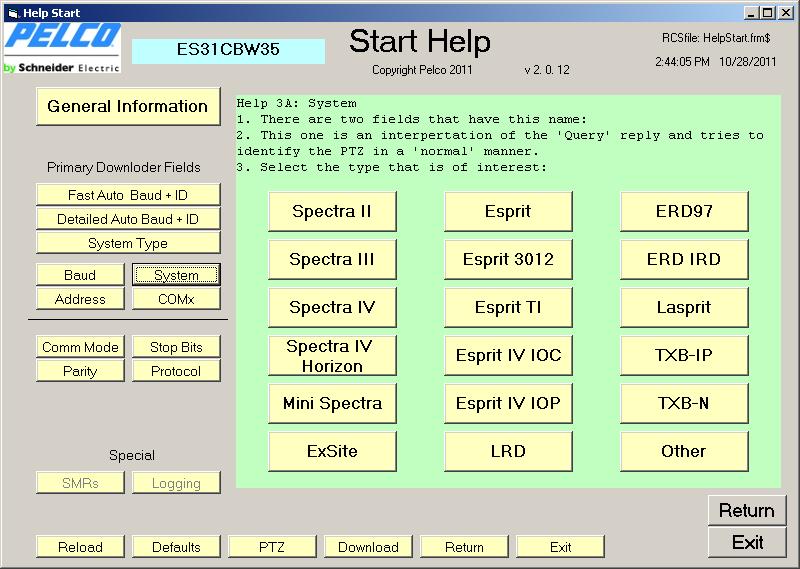Click the 'Special' section label

pos(132,455)
